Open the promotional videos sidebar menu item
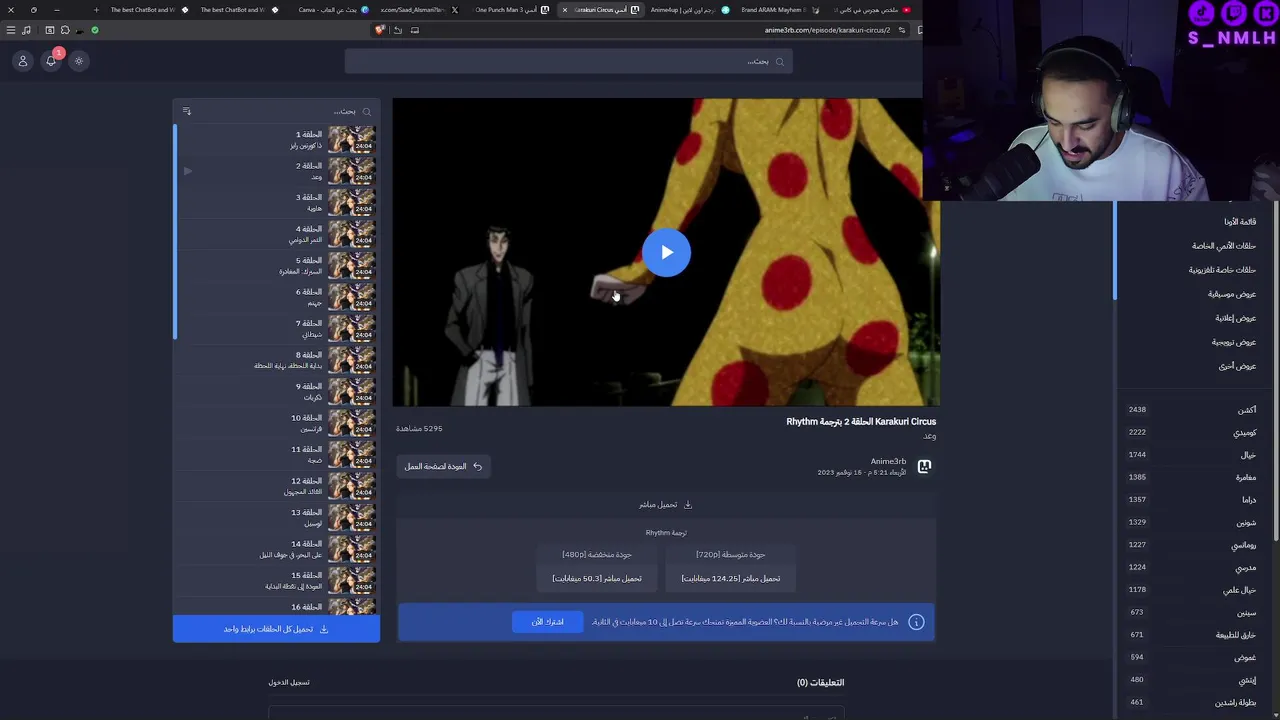The width and height of the screenshot is (1280, 720). [x=1234, y=342]
